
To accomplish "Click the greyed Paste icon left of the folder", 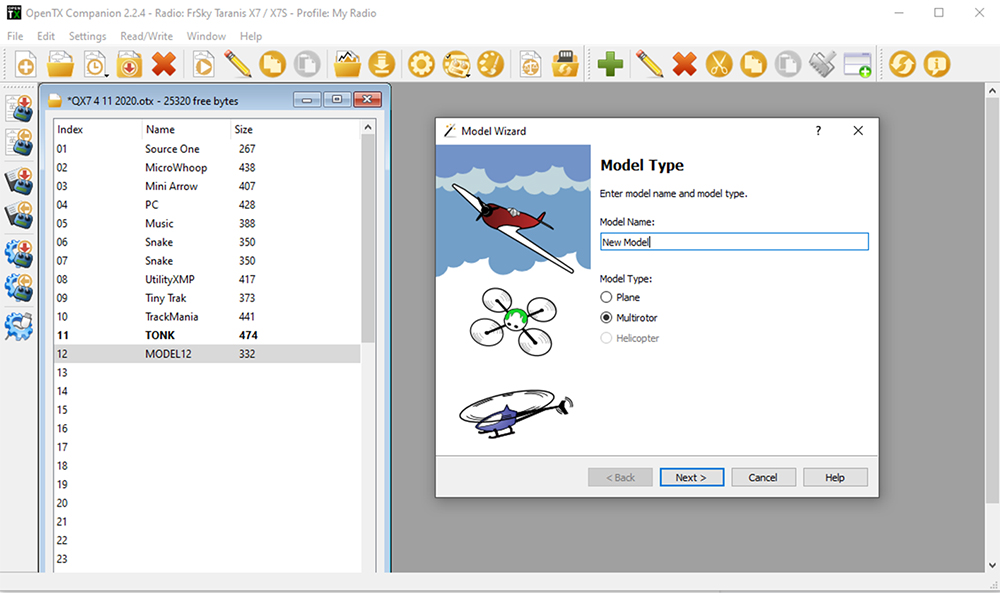I will (x=307, y=64).
